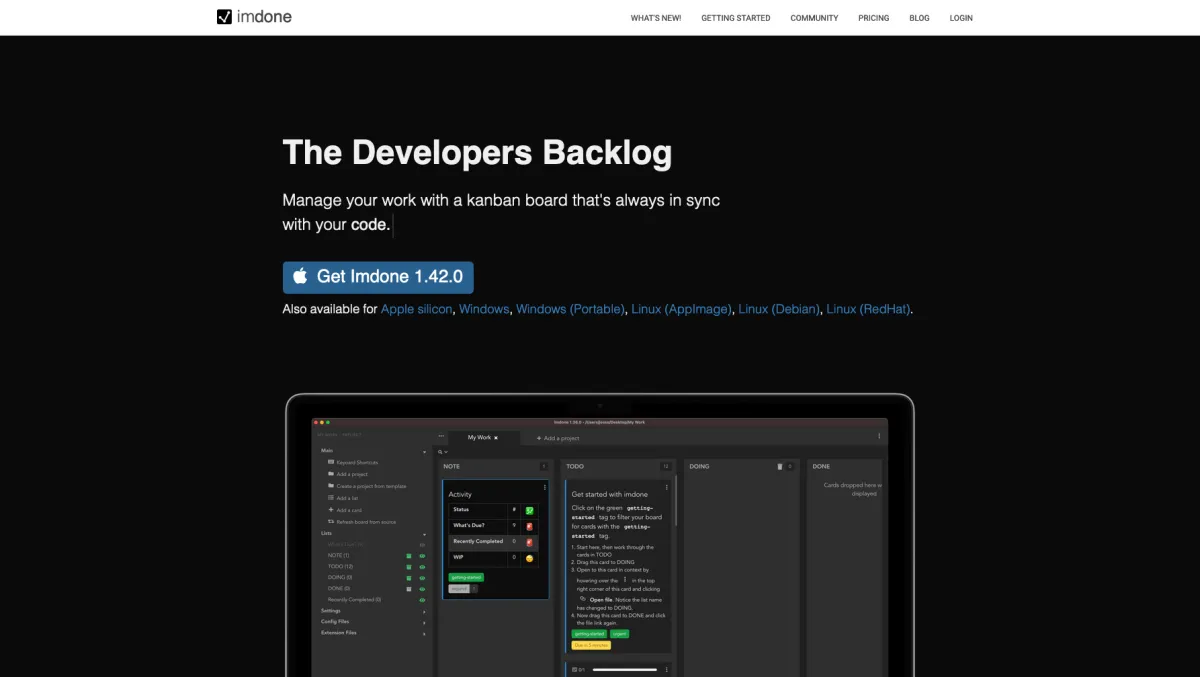This screenshot has height=677, width=1200.
Task: Click Keyboard Shortcuts in sidebar
Action: coord(353,462)
